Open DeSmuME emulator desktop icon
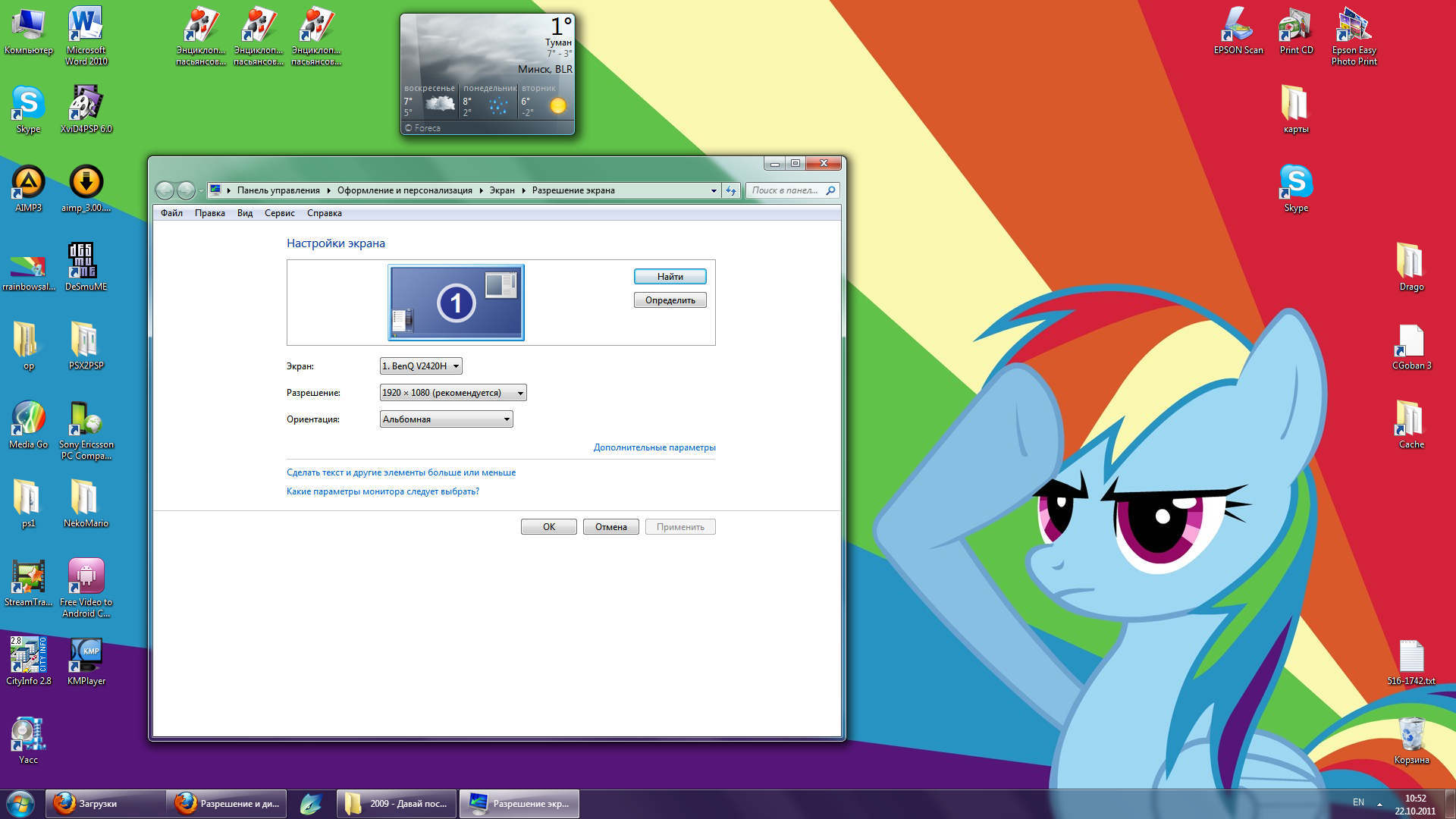Screen dimensions: 1456x819 pyautogui.click(x=83, y=262)
